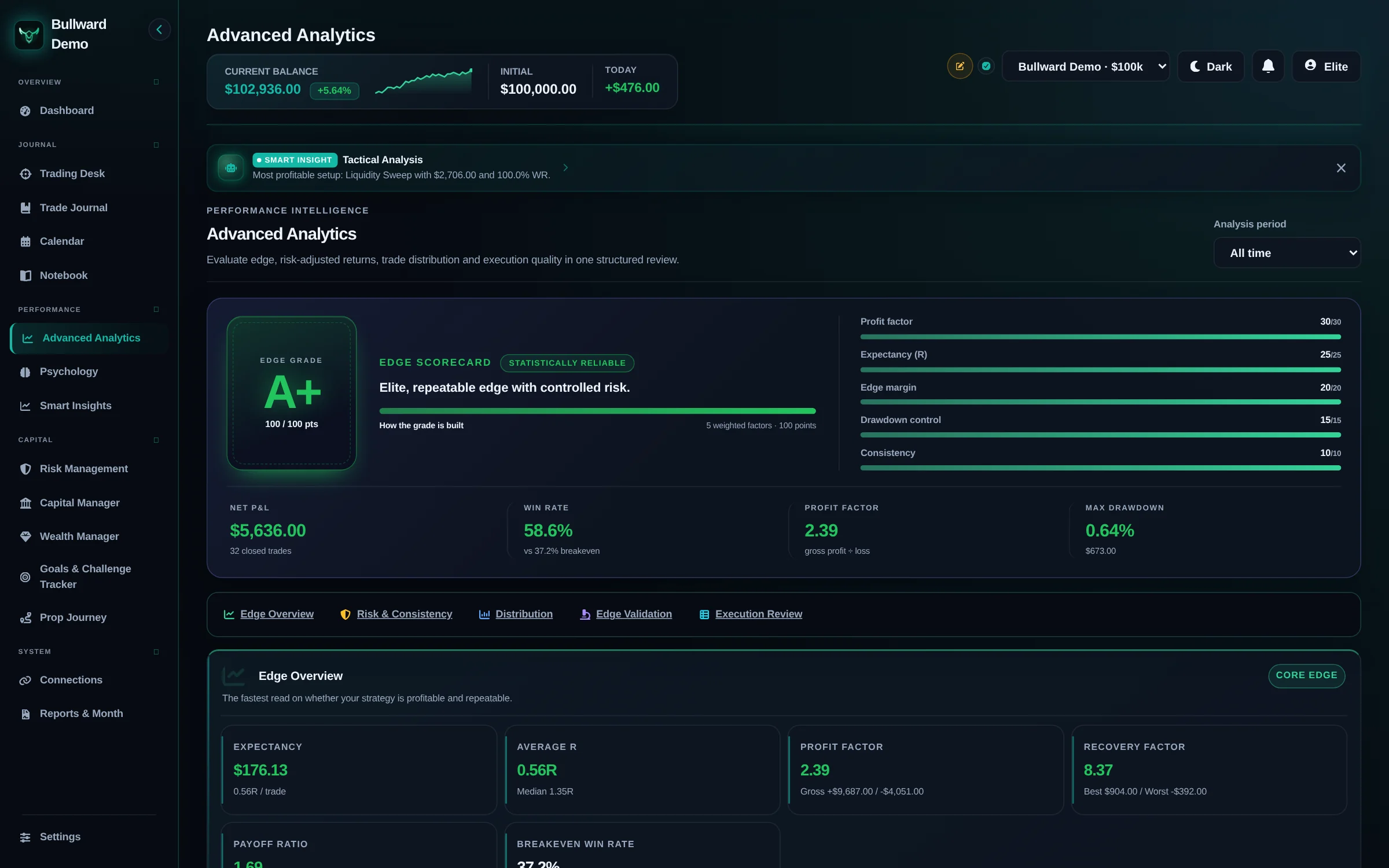Click the Max Drawdown 0.64% value
This screenshot has height=868, width=1389.
1109,531
